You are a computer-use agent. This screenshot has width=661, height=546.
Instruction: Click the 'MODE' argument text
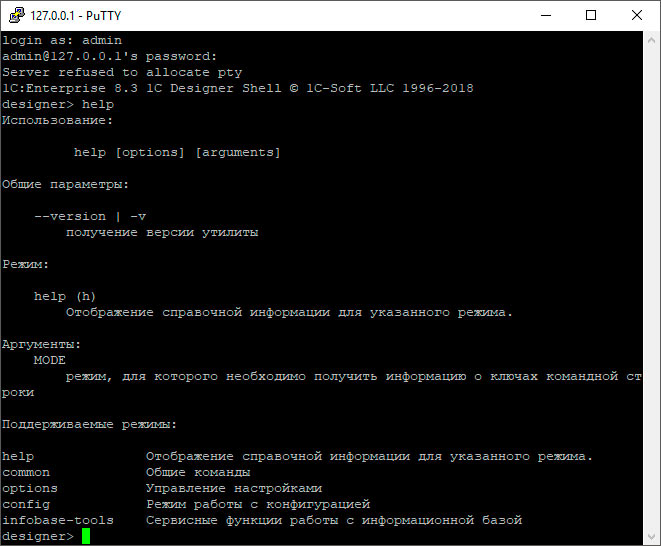(x=50, y=360)
